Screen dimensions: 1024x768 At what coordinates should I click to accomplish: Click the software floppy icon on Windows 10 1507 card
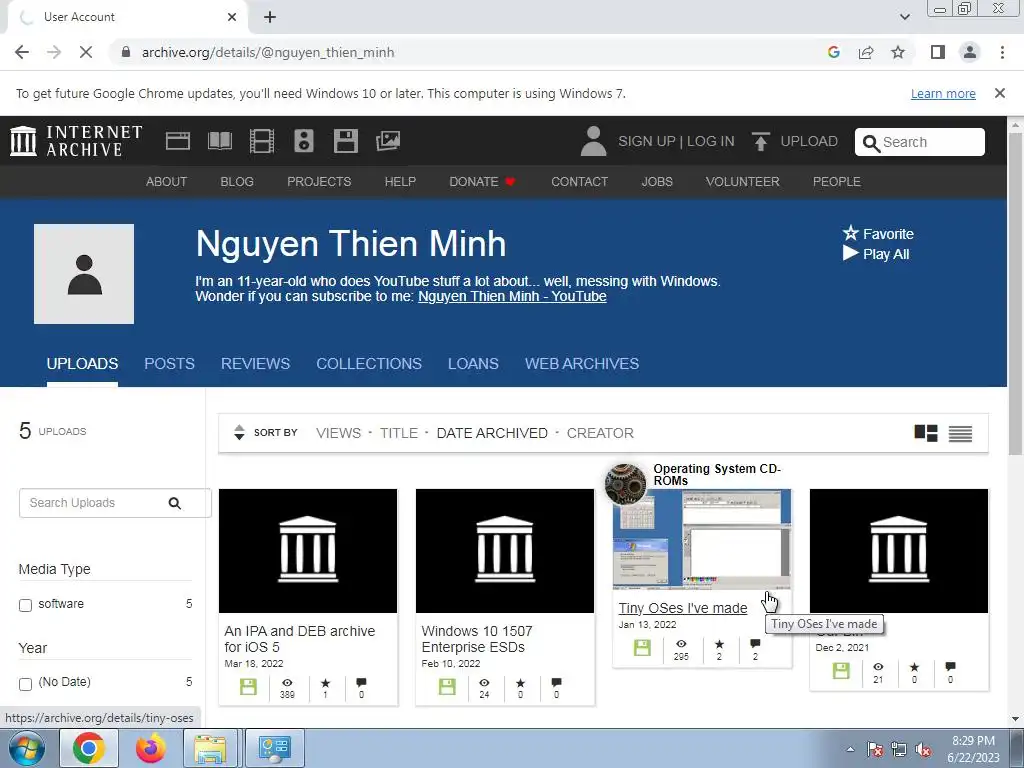447,686
